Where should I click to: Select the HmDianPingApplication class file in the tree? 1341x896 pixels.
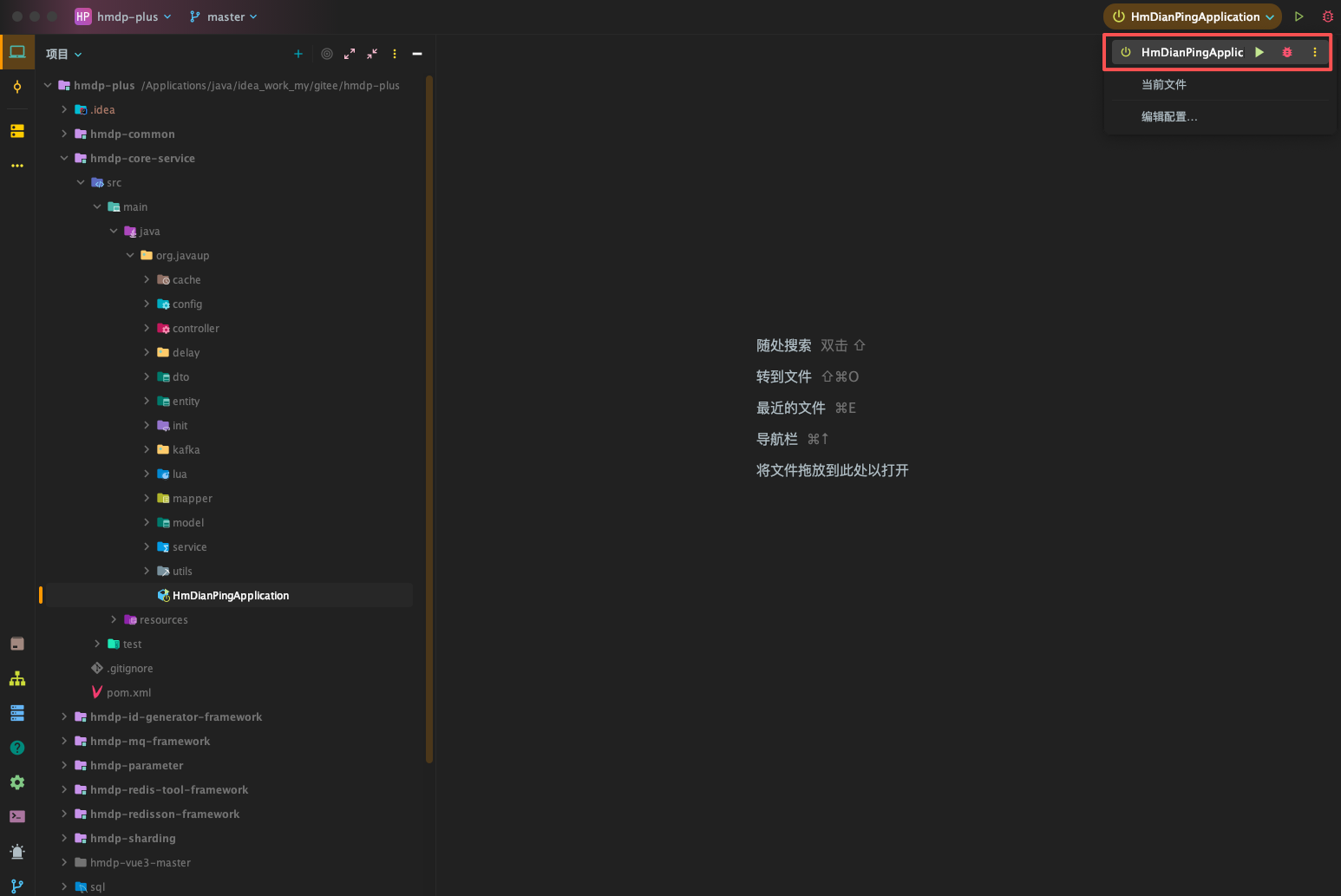(x=230, y=596)
